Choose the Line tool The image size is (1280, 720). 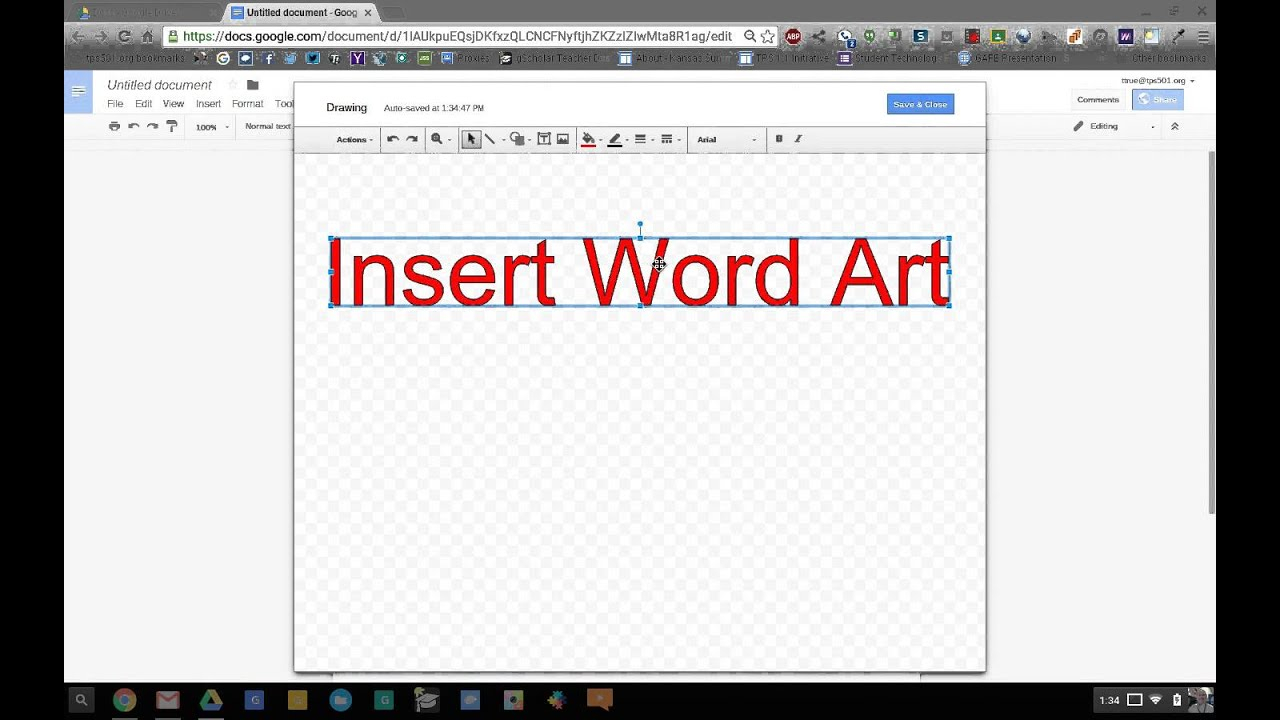tap(490, 139)
